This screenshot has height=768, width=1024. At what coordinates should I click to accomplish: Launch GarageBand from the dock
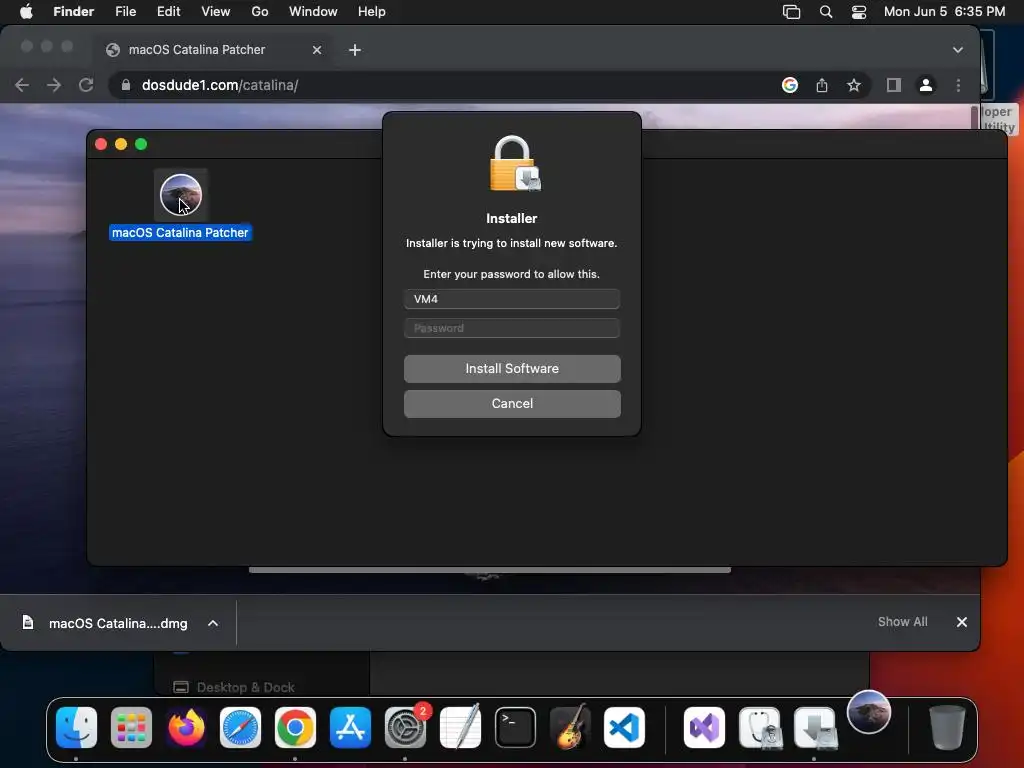(x=570, y=727)
